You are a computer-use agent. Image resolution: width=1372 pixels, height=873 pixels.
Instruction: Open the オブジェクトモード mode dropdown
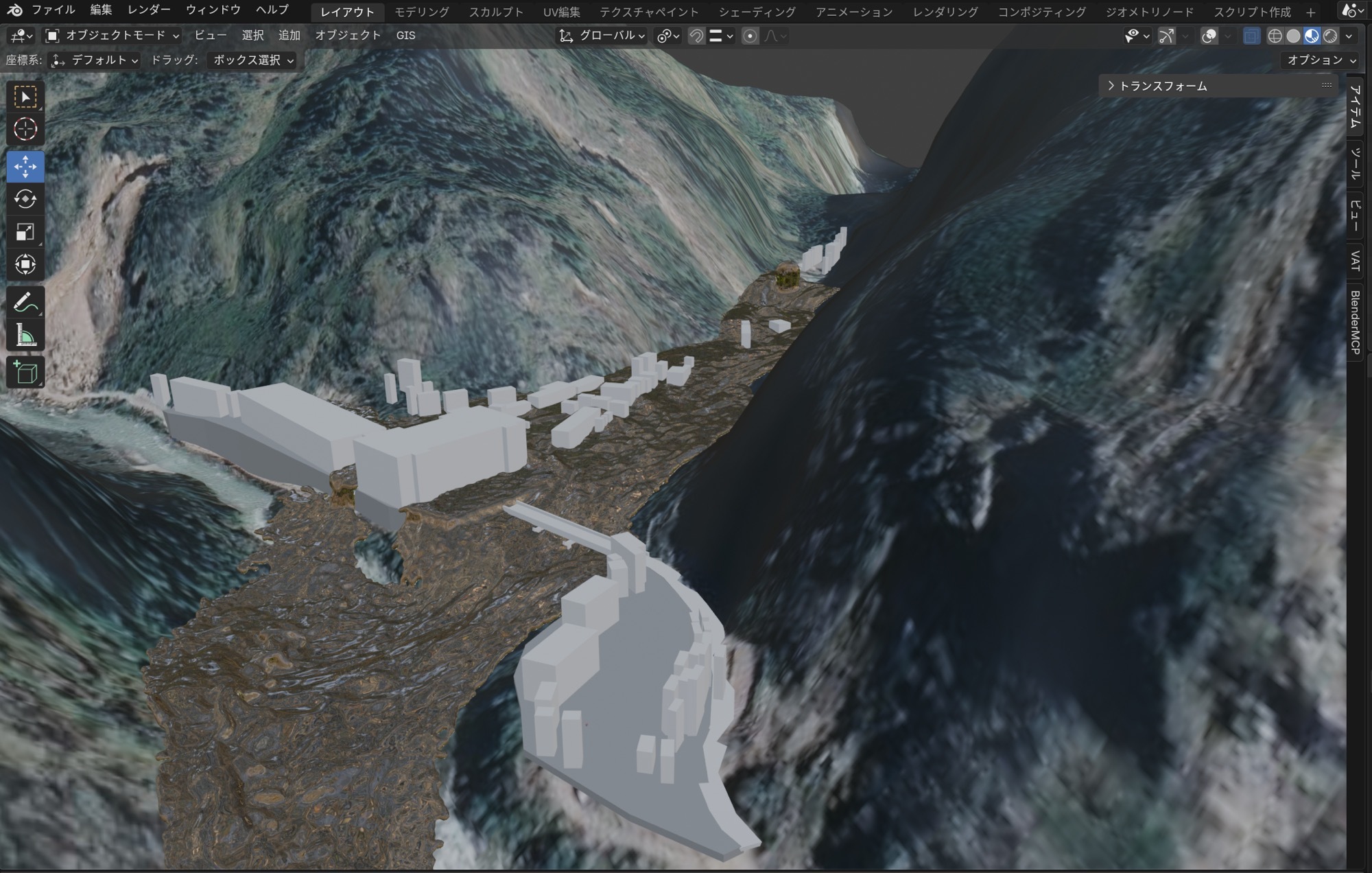[113, 35]
